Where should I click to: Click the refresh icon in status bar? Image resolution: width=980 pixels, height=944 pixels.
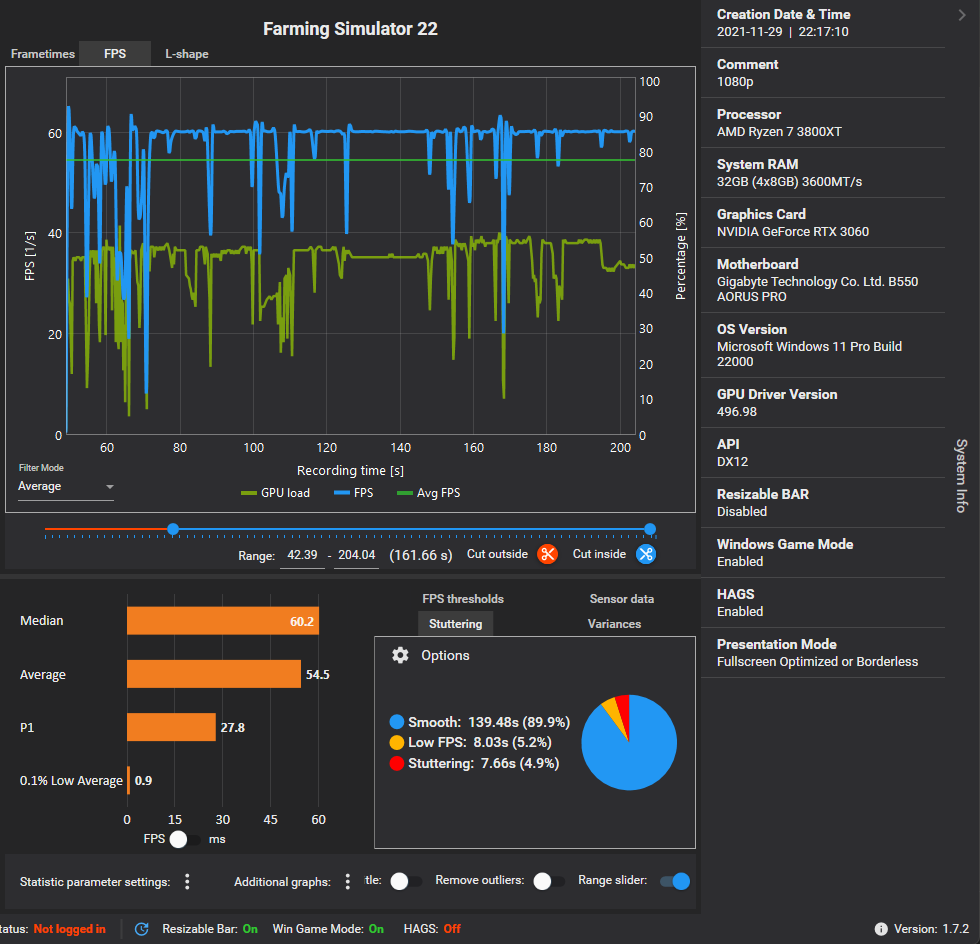click(142, 929)
